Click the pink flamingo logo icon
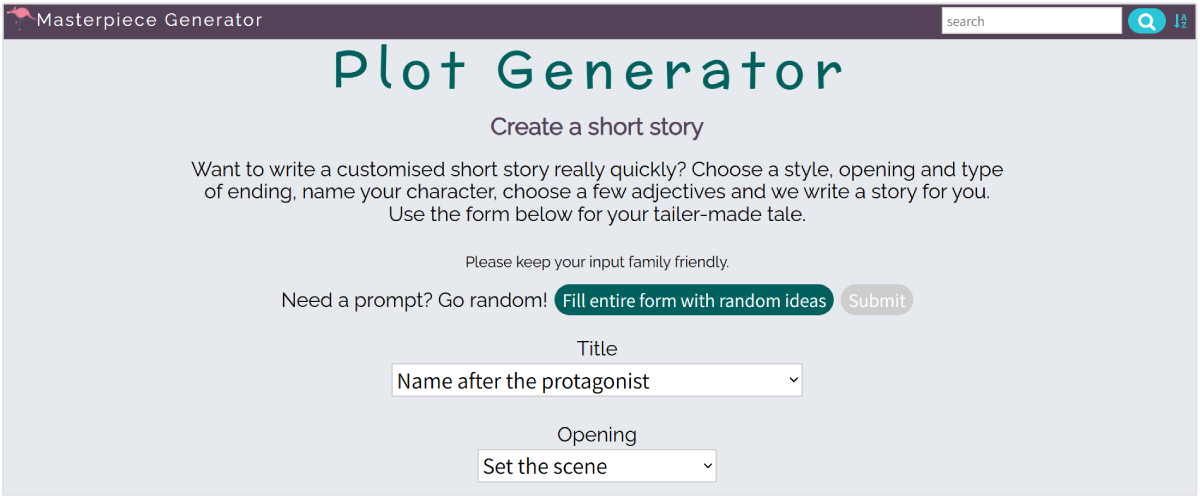The width and height of the screenshot is (1200, 499). click(x=20, y=18)
